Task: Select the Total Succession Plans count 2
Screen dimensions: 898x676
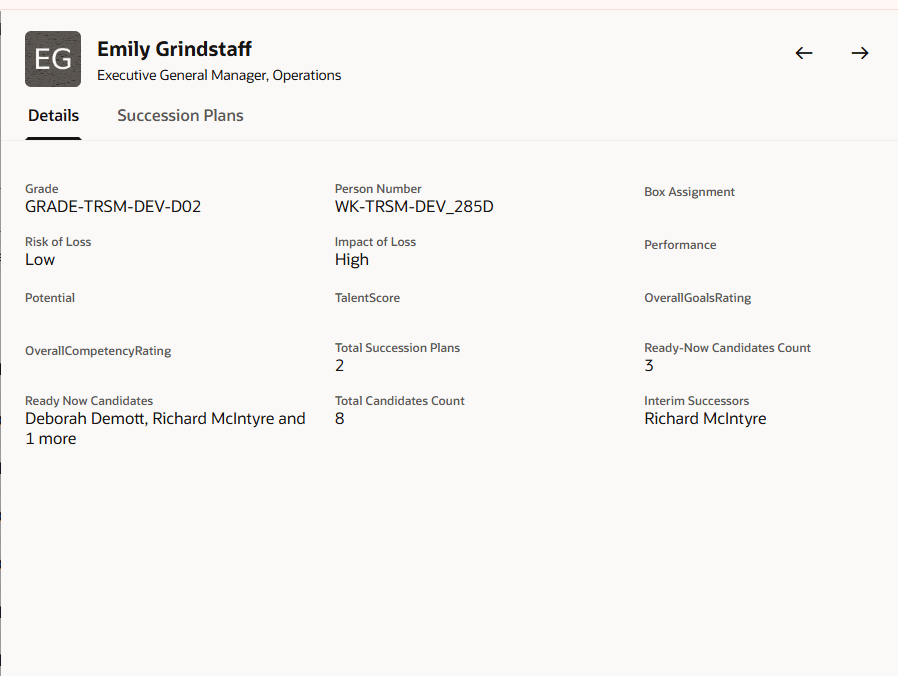Action: point(339,365)
